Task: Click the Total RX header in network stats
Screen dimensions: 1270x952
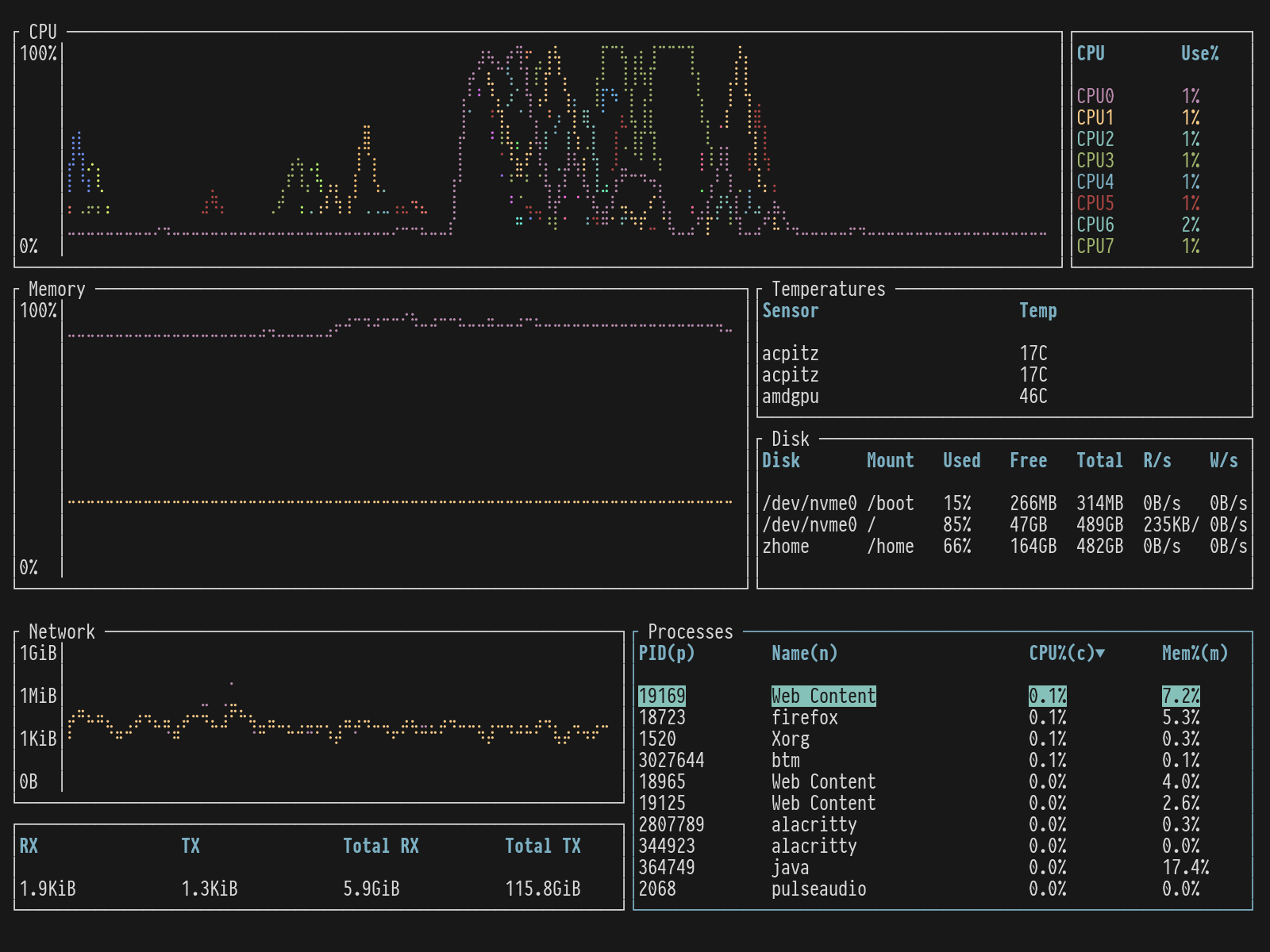Action: [381, 846]
